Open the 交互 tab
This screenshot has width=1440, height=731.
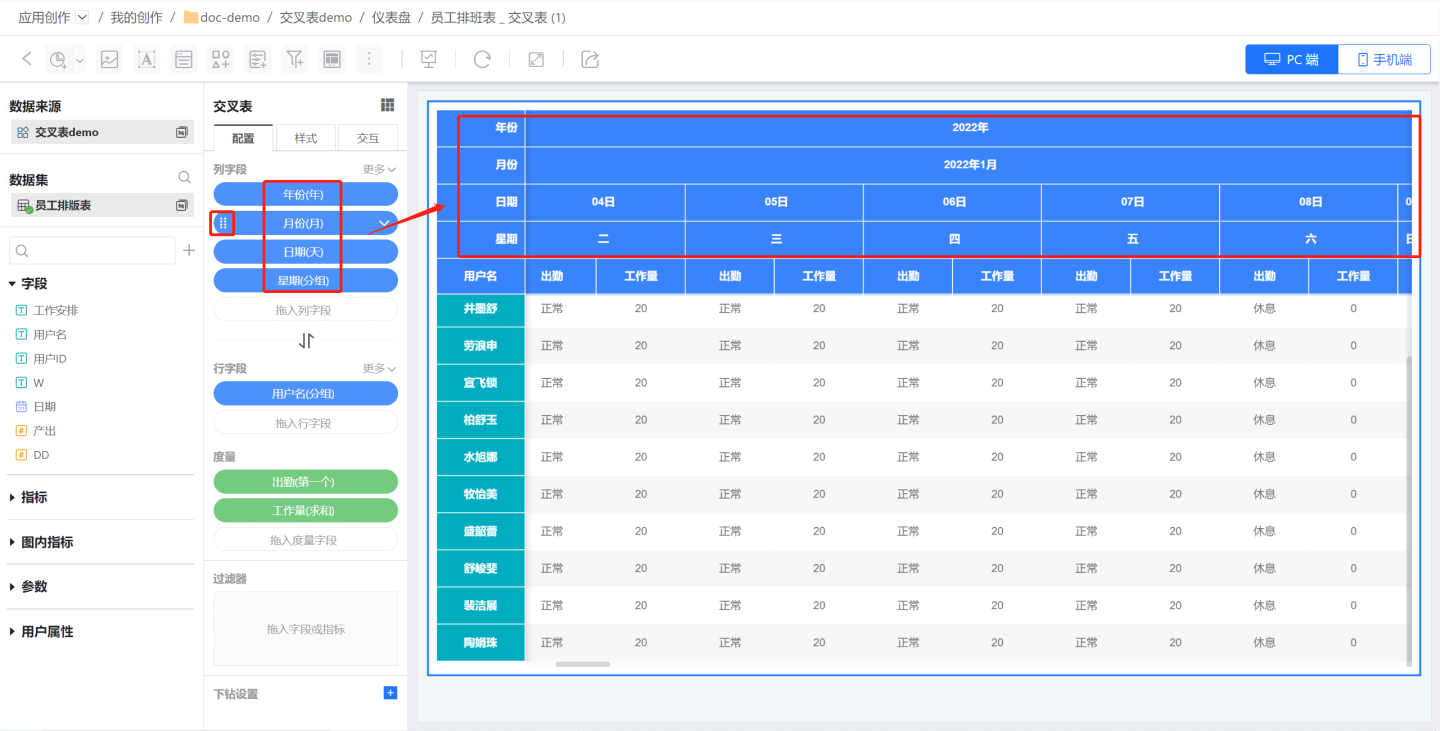click(367, 138)
